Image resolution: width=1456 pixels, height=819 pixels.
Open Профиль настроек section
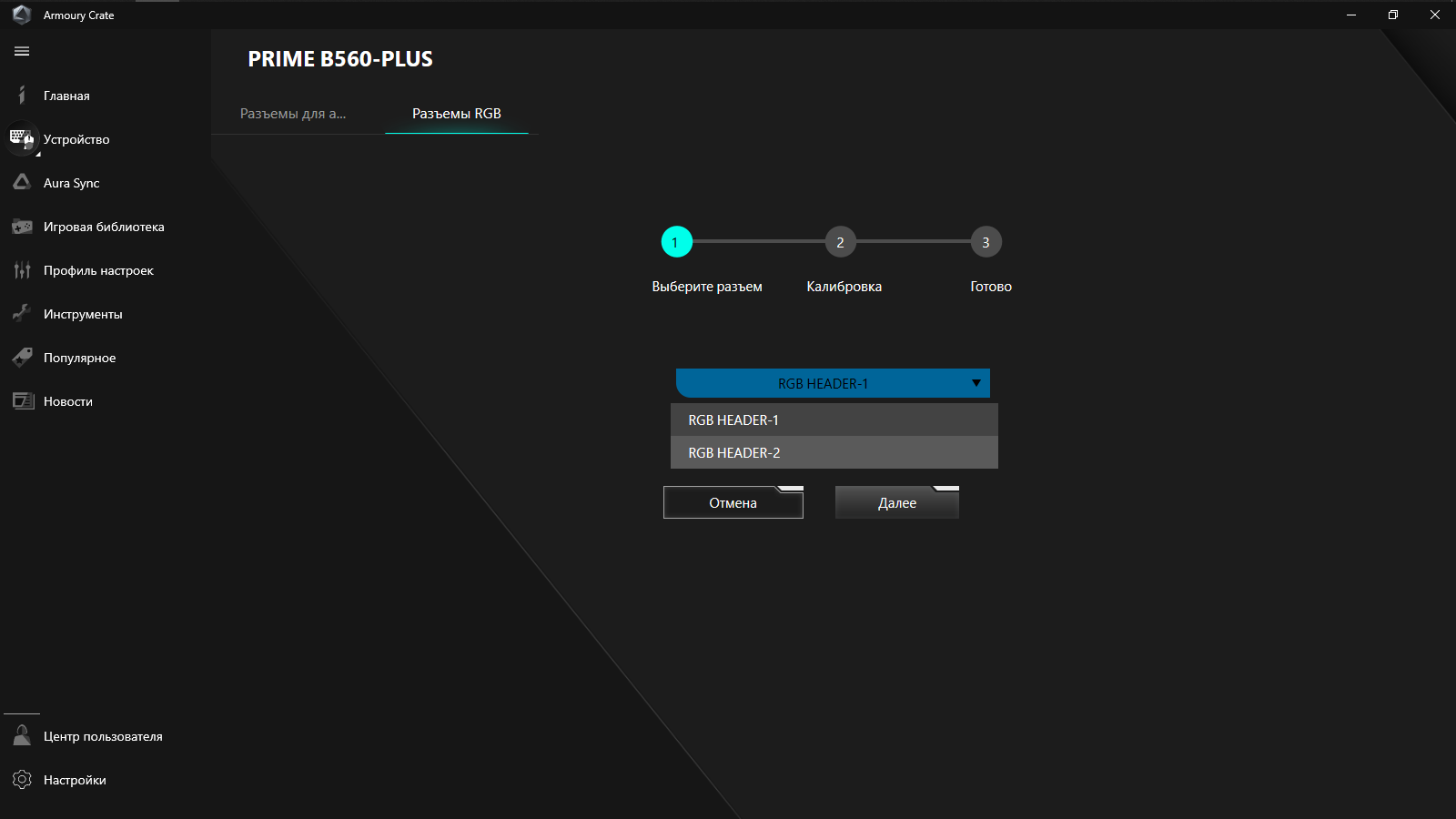coord(98,270)
